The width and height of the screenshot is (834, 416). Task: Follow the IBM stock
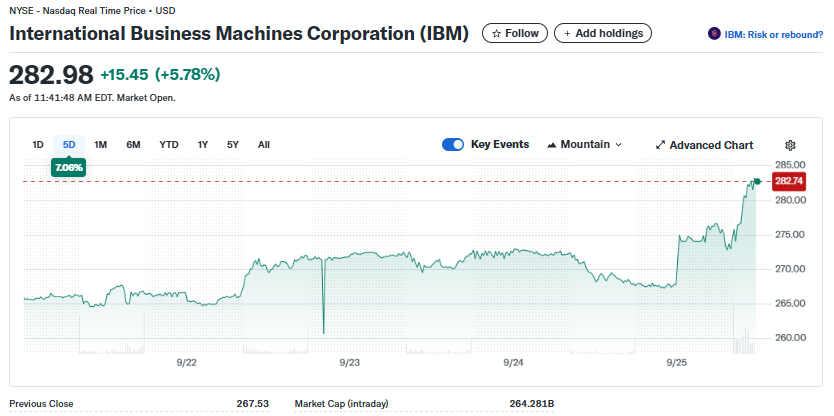515,34
